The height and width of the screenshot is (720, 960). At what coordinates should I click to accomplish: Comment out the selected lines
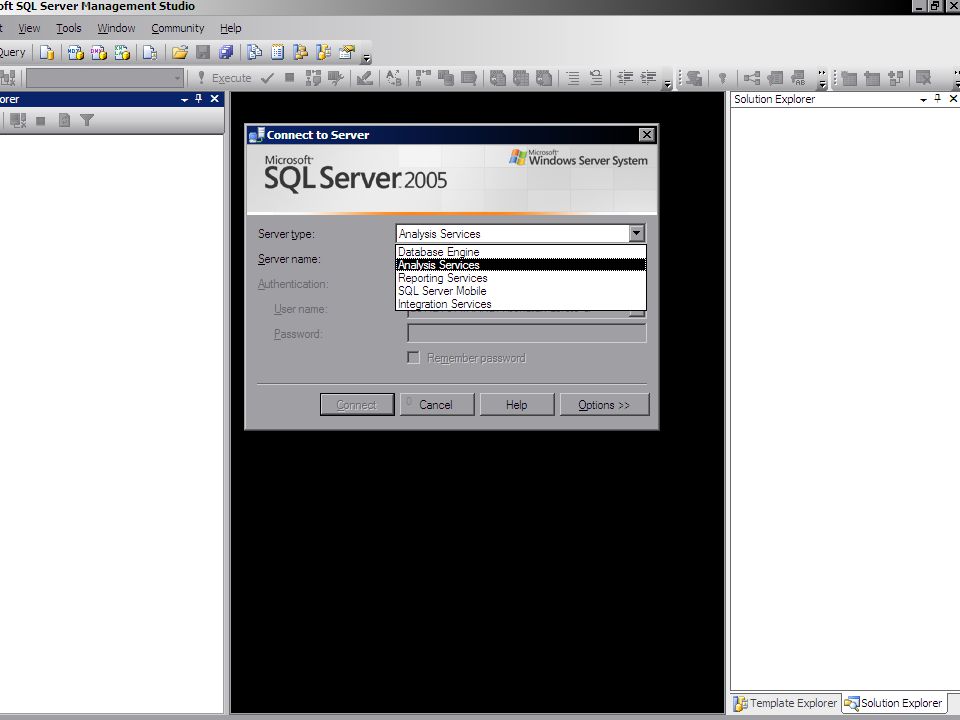573,78
